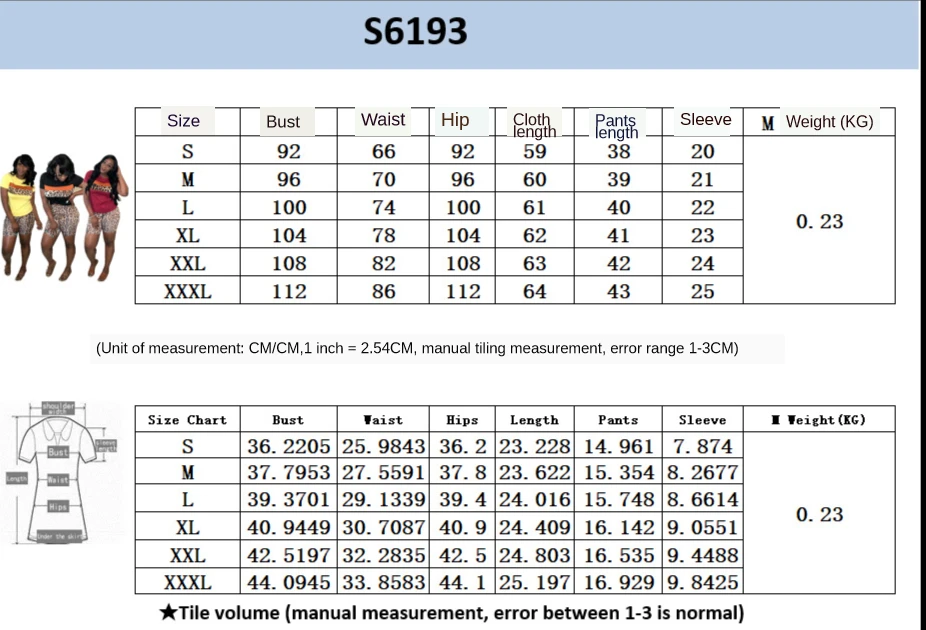Screen dimensions: 926x630
Task: Click waist value 86
Action: point(383,291)
